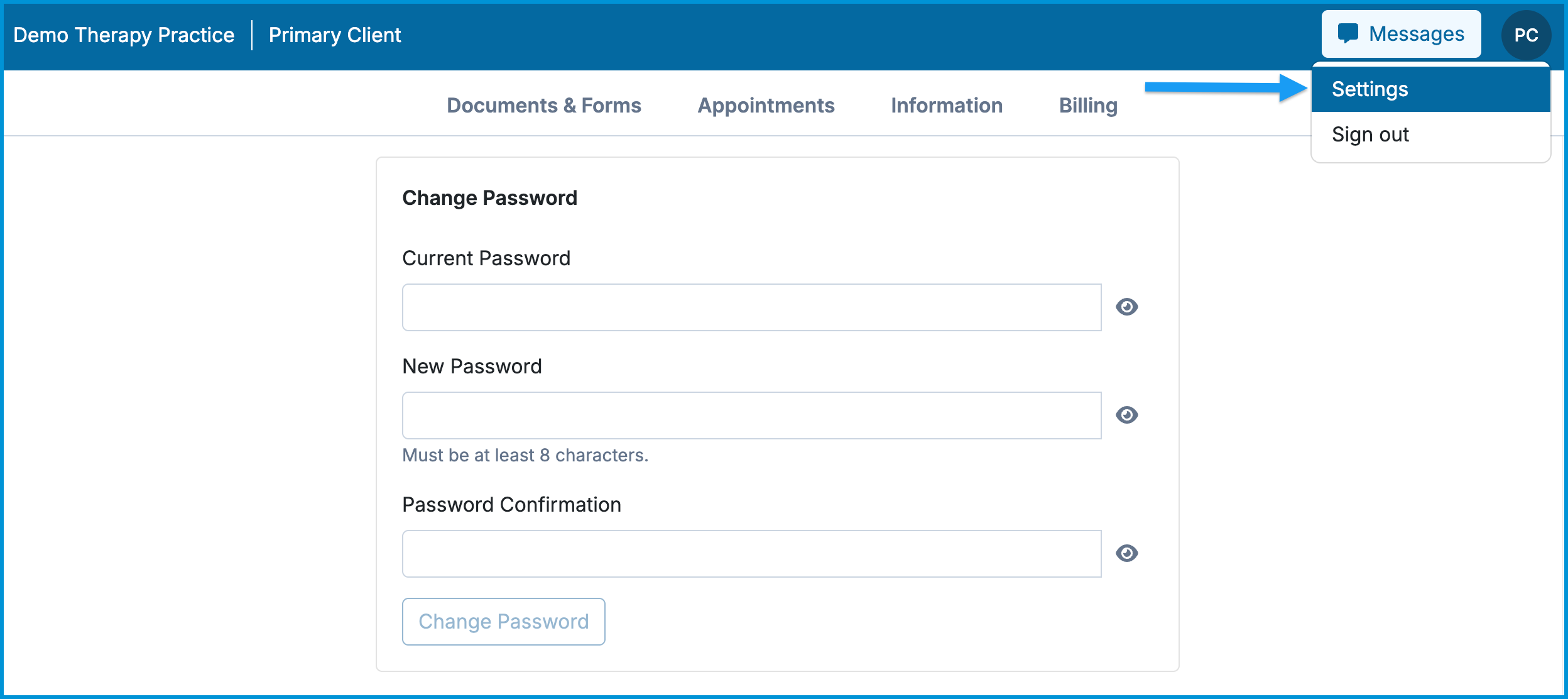Click the speech bubble icon next to Messages
The image size is (1568, 699).
[x=1349, y=33]
